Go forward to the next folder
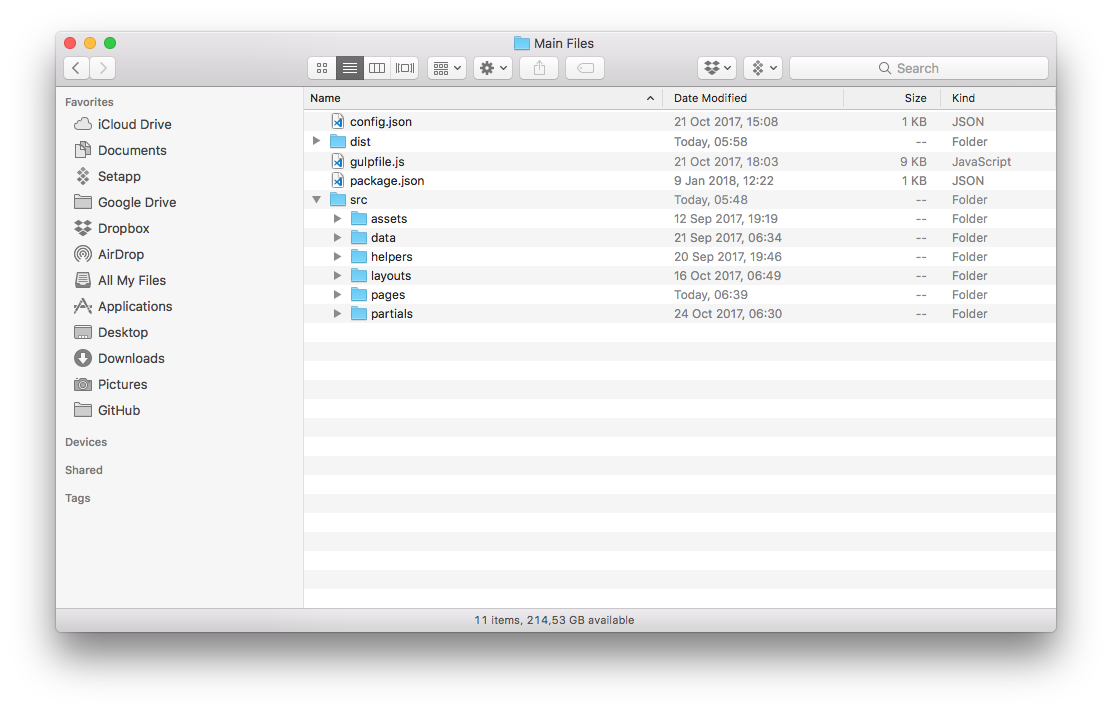 (x=103, y=68)
